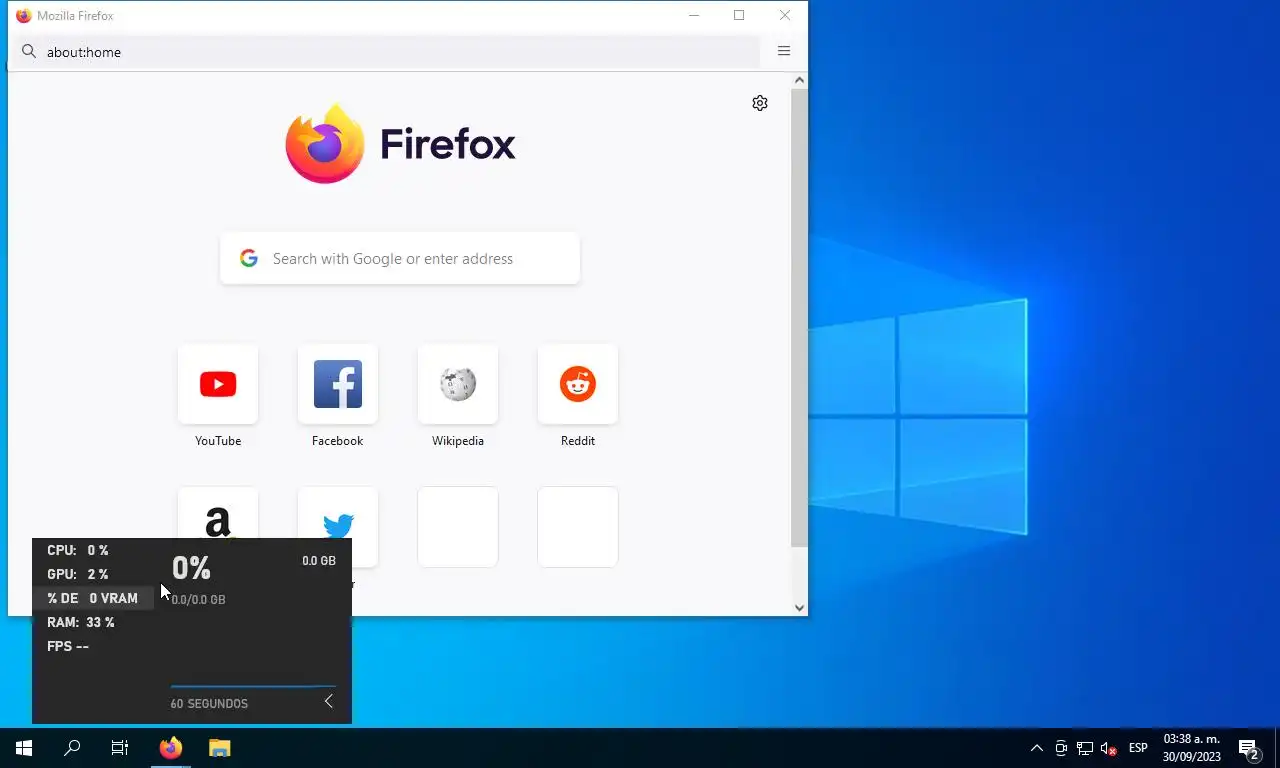Click the muted volume tray icon
1280x768 pixels.
point(1109,748)
